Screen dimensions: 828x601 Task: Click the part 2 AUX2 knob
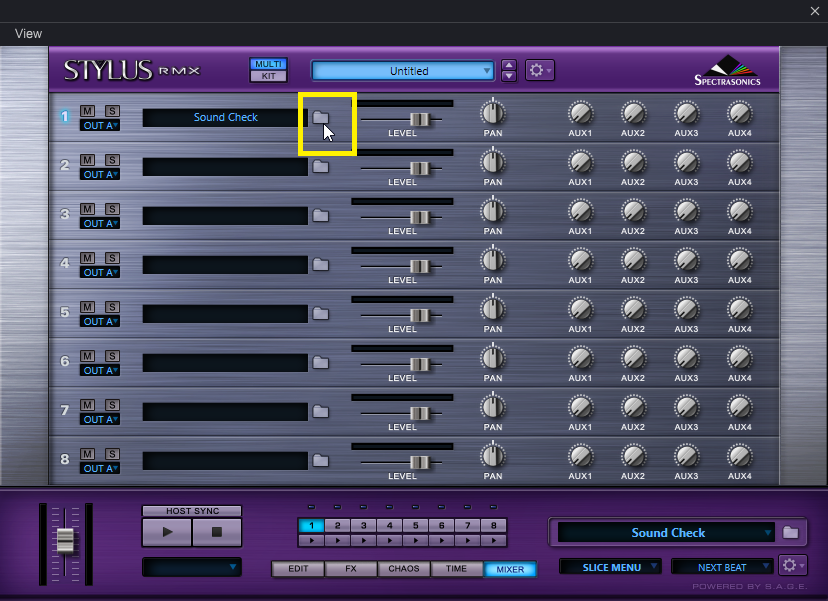pyautogui.click(x=633, y=162)
